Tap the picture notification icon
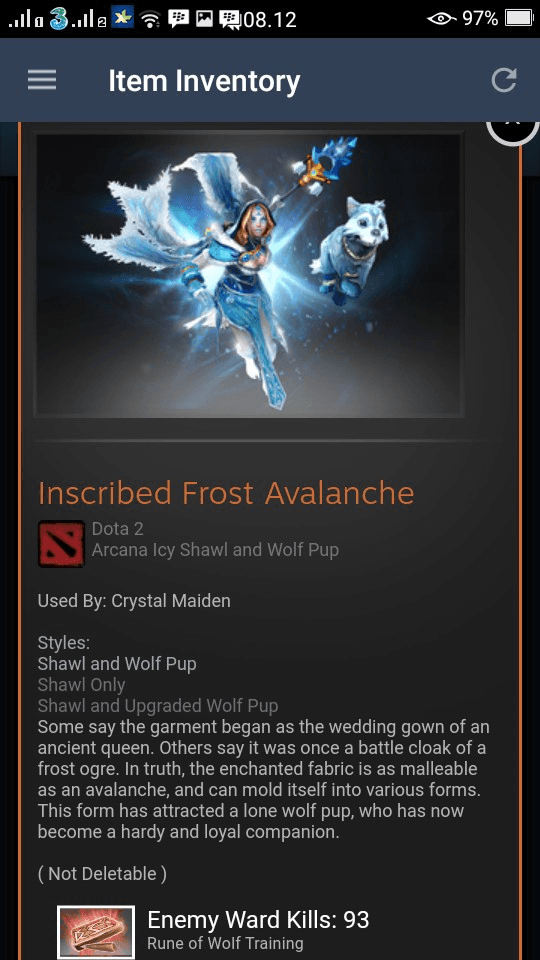 coord(204,19)
